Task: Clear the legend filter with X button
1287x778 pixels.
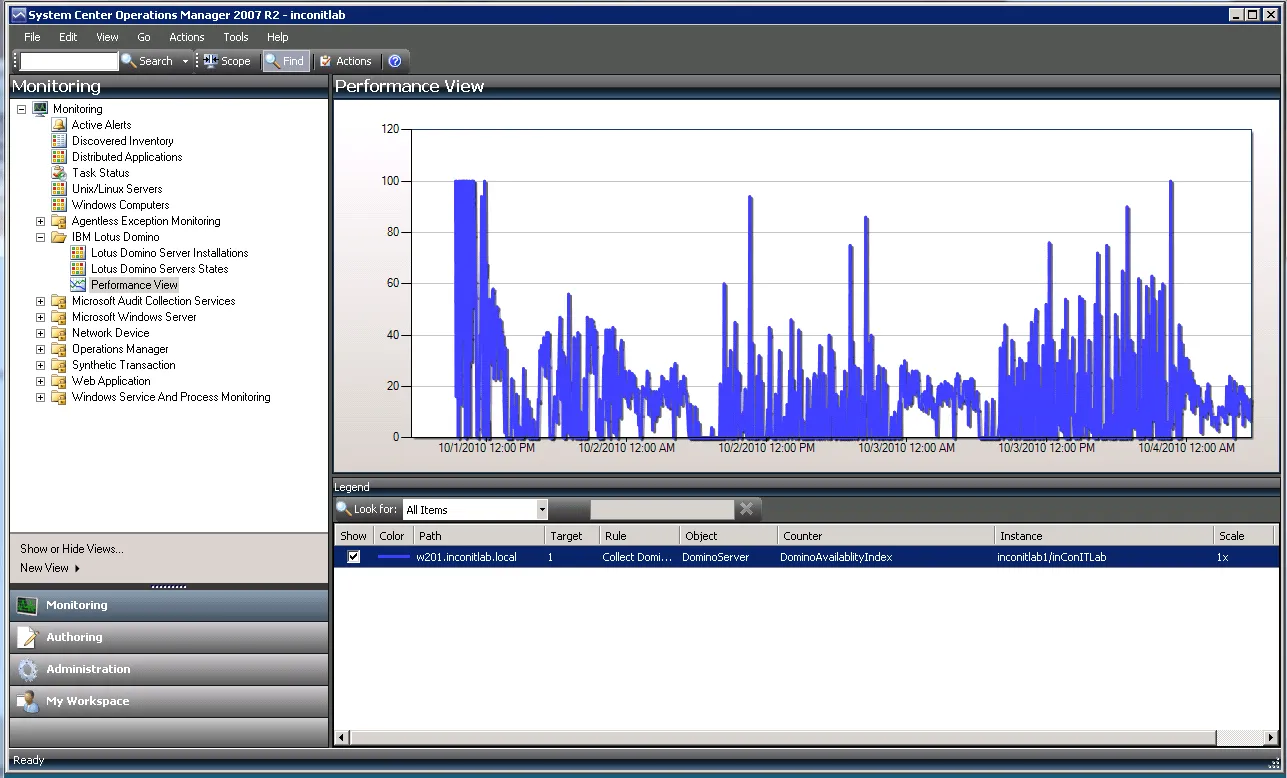Action: coord(746,509)
